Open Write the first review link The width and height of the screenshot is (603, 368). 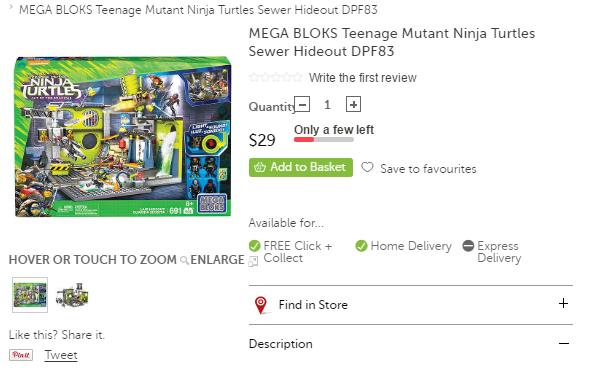click(x=363, y=78)
